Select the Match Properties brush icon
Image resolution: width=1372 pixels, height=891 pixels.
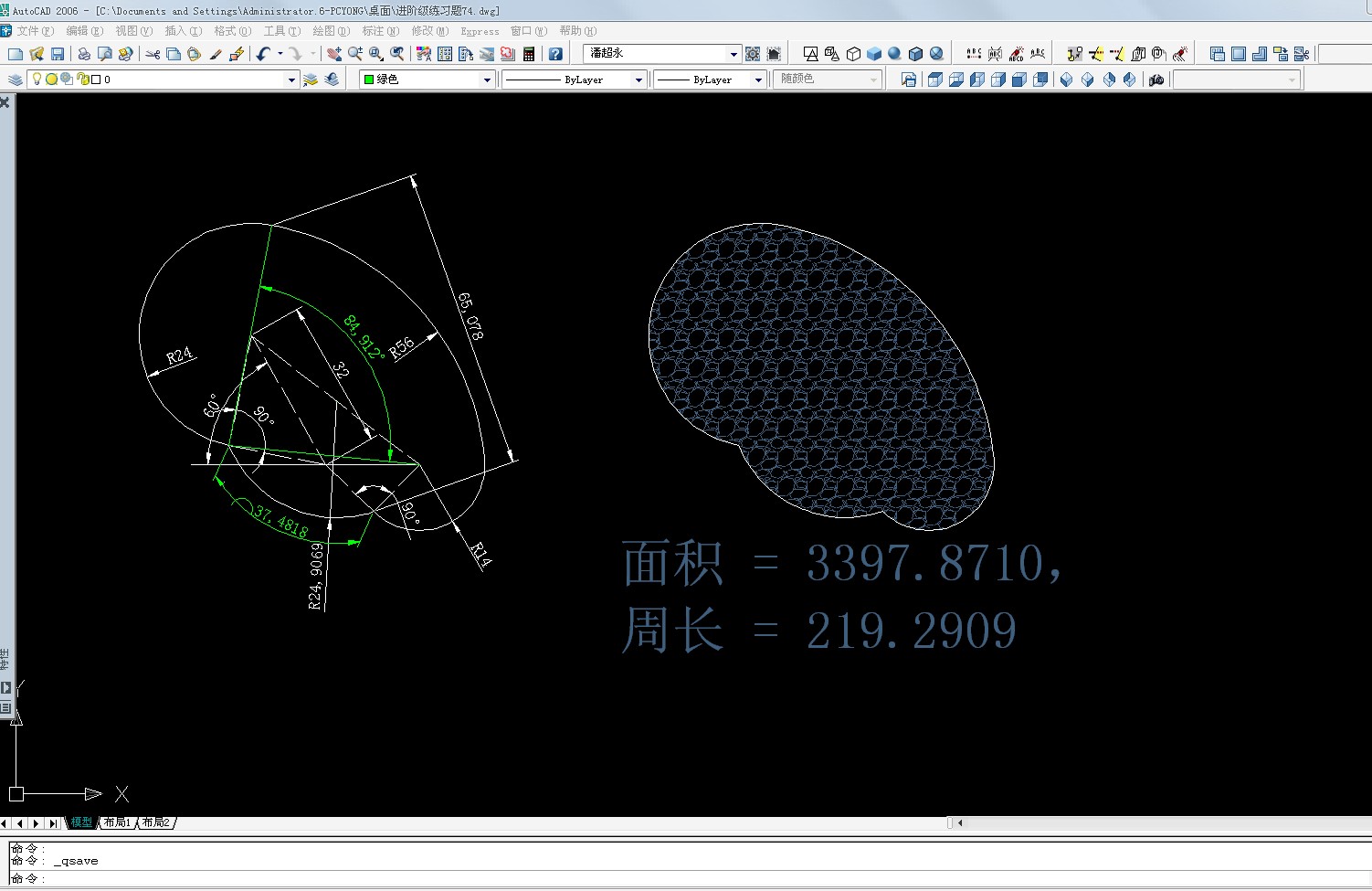point(216,54)
